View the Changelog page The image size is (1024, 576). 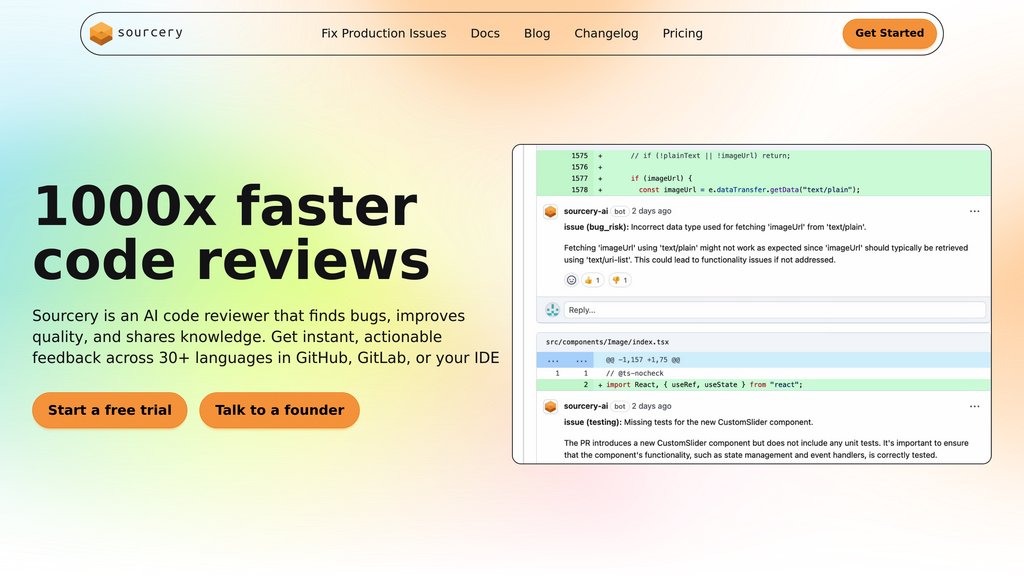(606, 33)
